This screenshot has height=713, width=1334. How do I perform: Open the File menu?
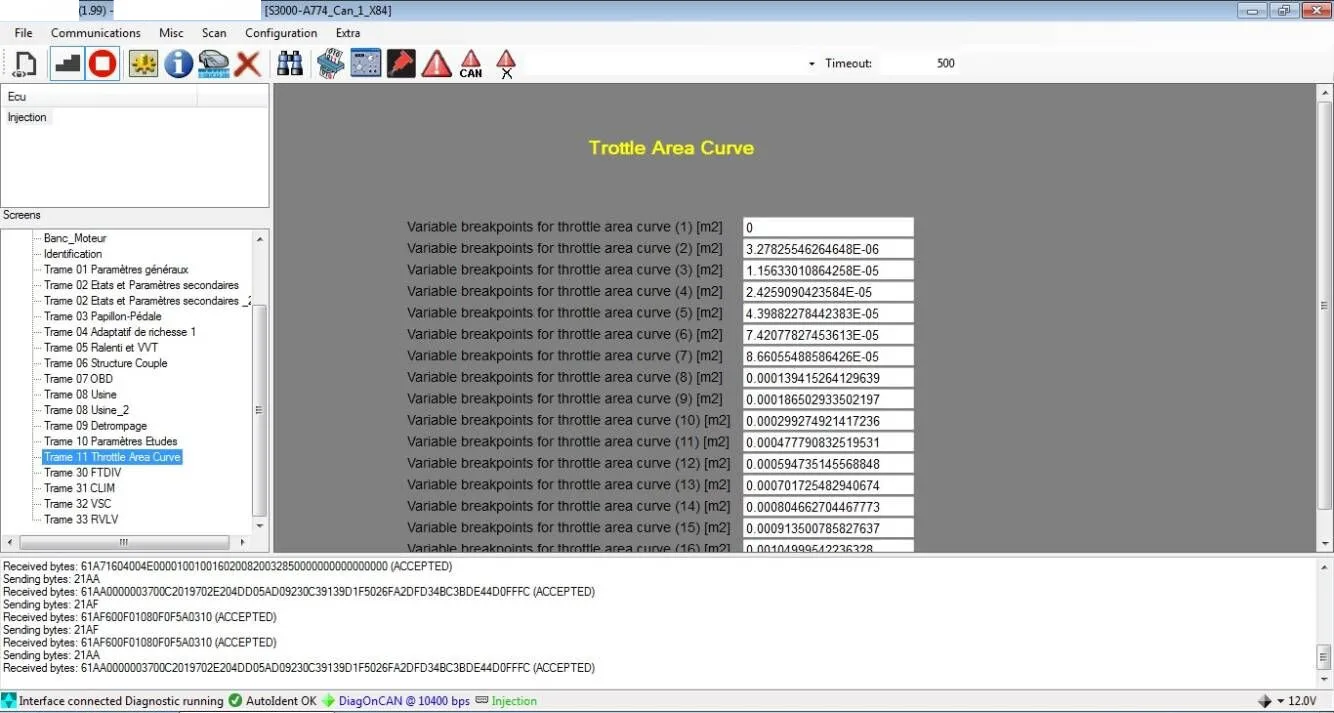point(23,33)
